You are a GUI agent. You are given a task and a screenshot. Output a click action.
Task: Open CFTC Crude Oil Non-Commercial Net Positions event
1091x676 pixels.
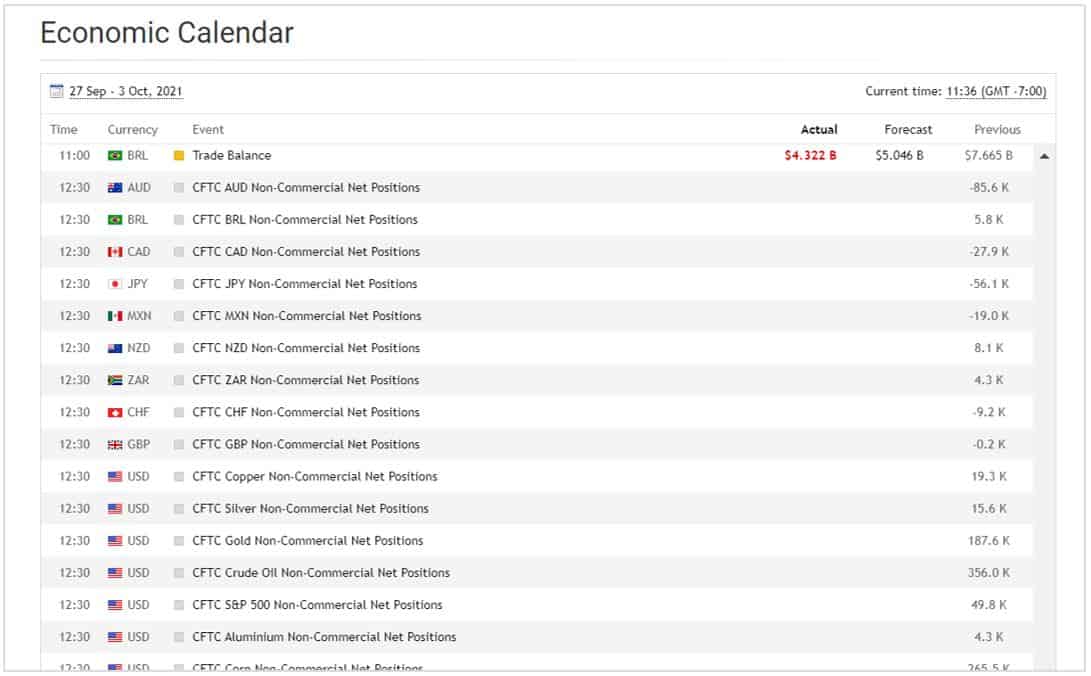click(321, 573)
